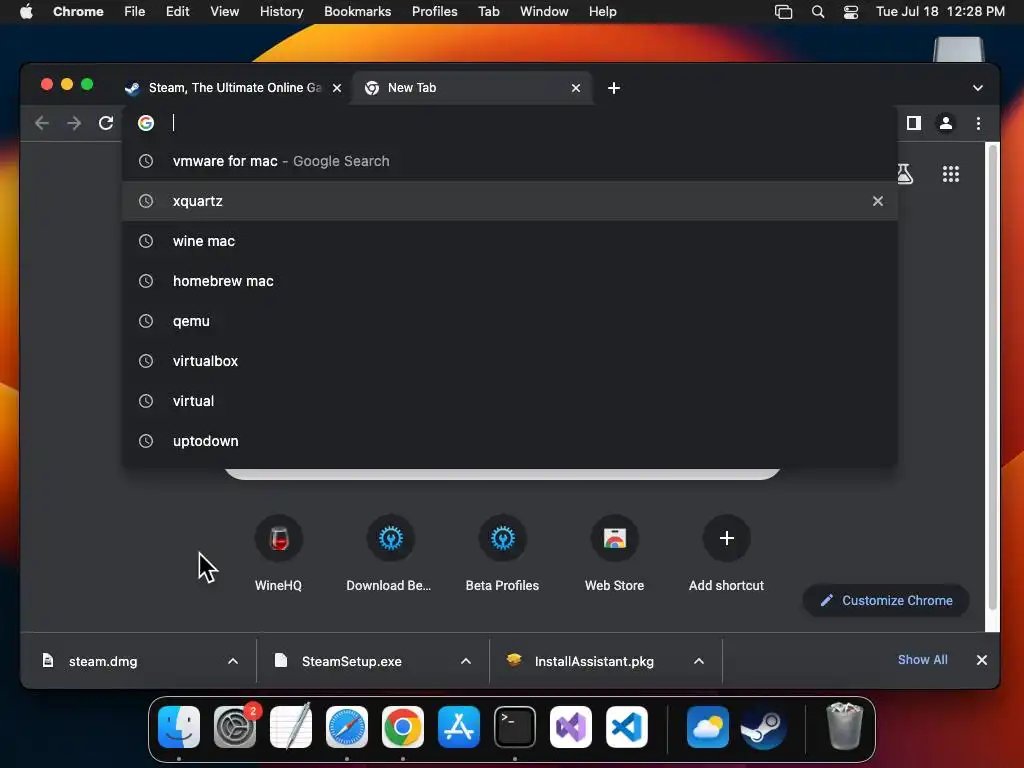
Task: Open the tab search dropdown
Action: (x=978, y=88)
